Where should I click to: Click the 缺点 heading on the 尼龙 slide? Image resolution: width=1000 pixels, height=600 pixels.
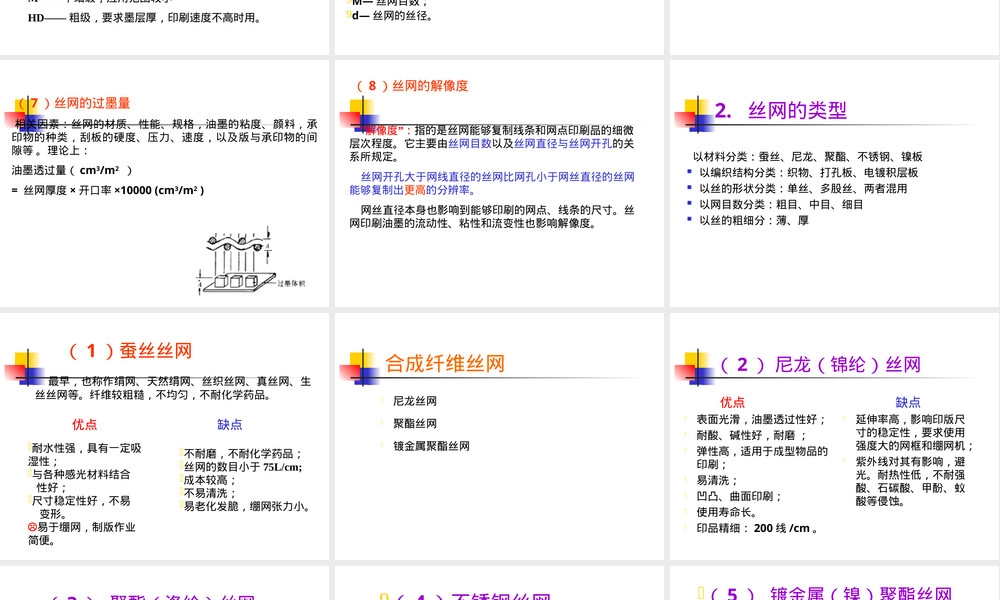point(908,402)
